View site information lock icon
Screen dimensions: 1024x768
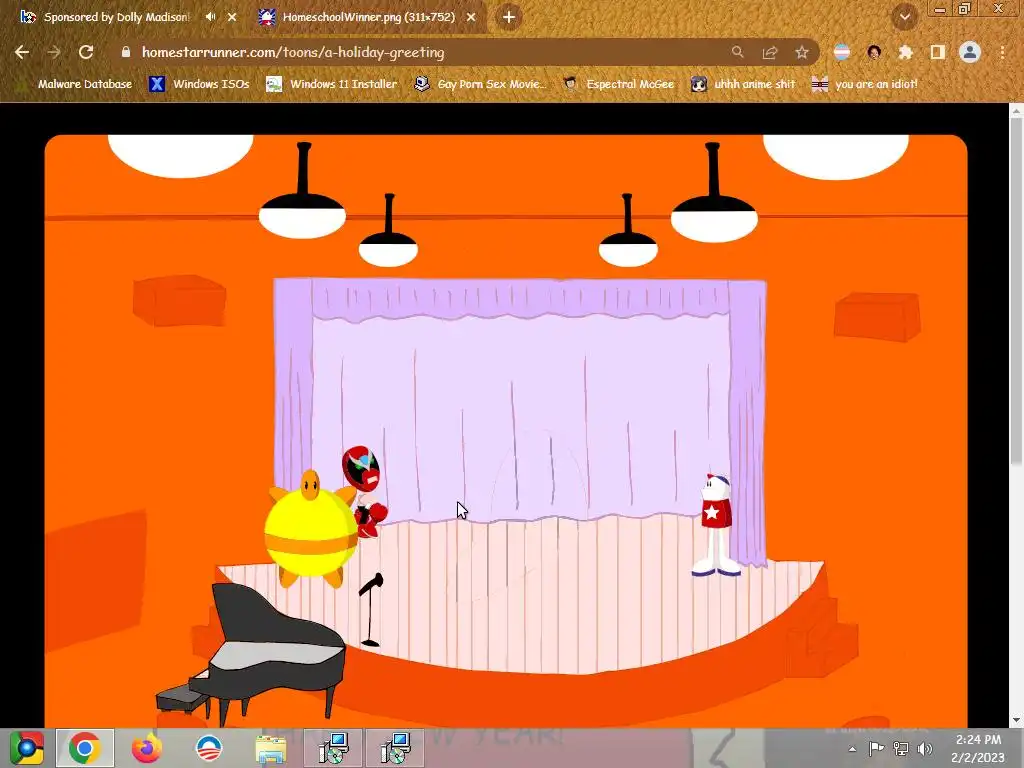point(126,52)
